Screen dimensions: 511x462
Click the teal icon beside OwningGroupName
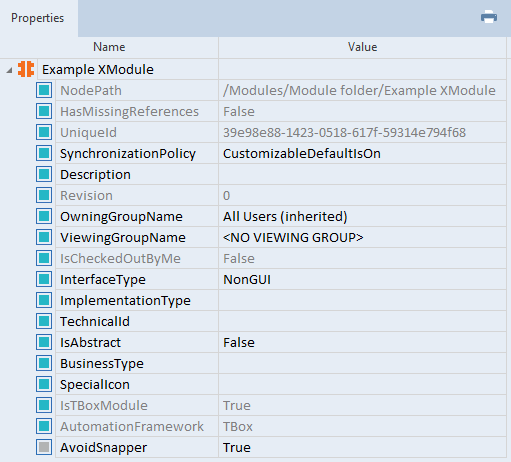(x=44, y=216)
